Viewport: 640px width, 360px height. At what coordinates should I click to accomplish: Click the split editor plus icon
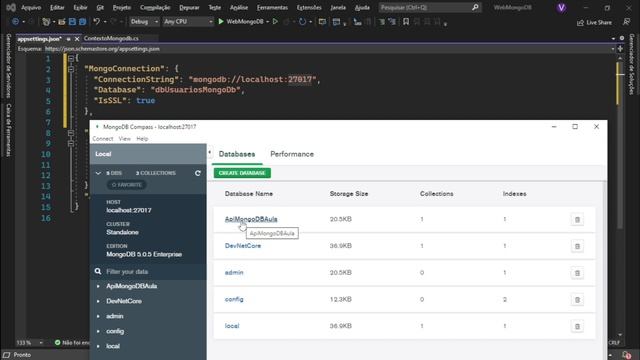pos(620,49)
